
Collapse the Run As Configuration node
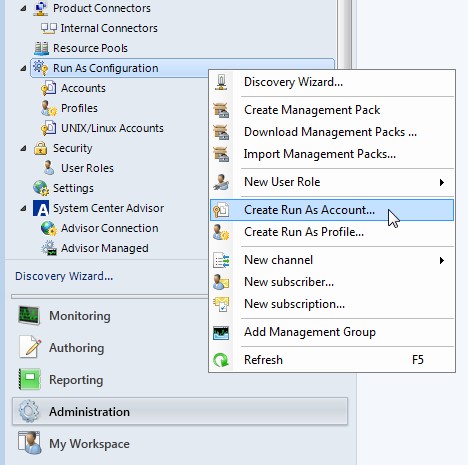click(23, 68)
